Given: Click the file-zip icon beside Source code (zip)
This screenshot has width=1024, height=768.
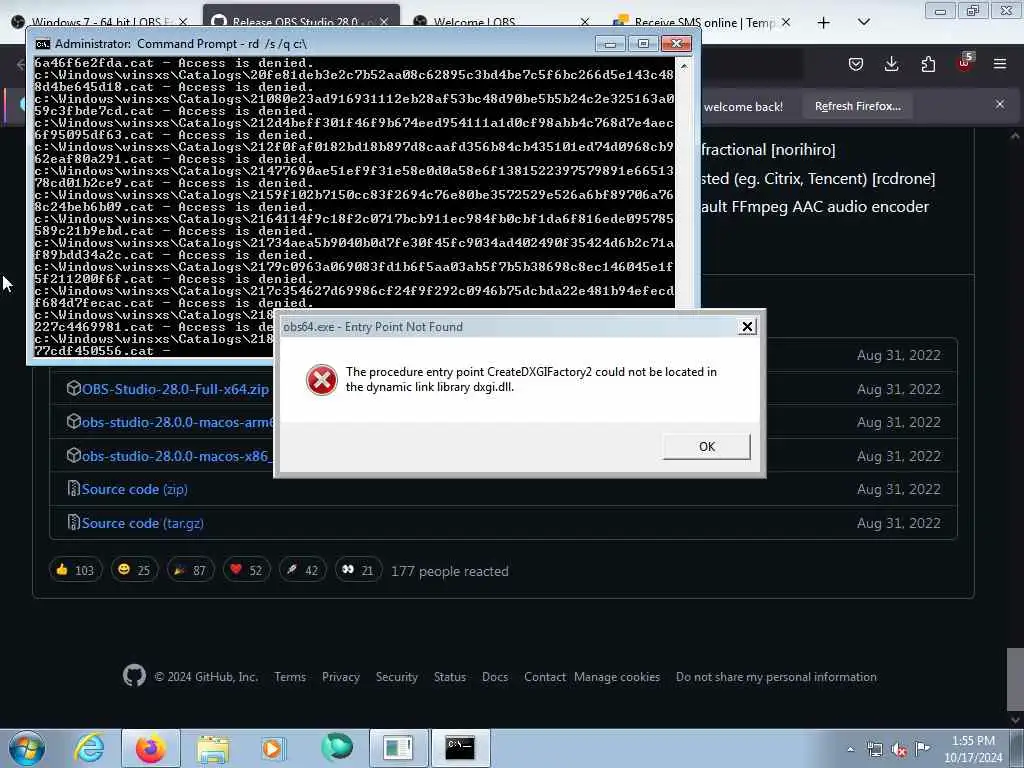Looking at the screenshot, I should (74, 488).
